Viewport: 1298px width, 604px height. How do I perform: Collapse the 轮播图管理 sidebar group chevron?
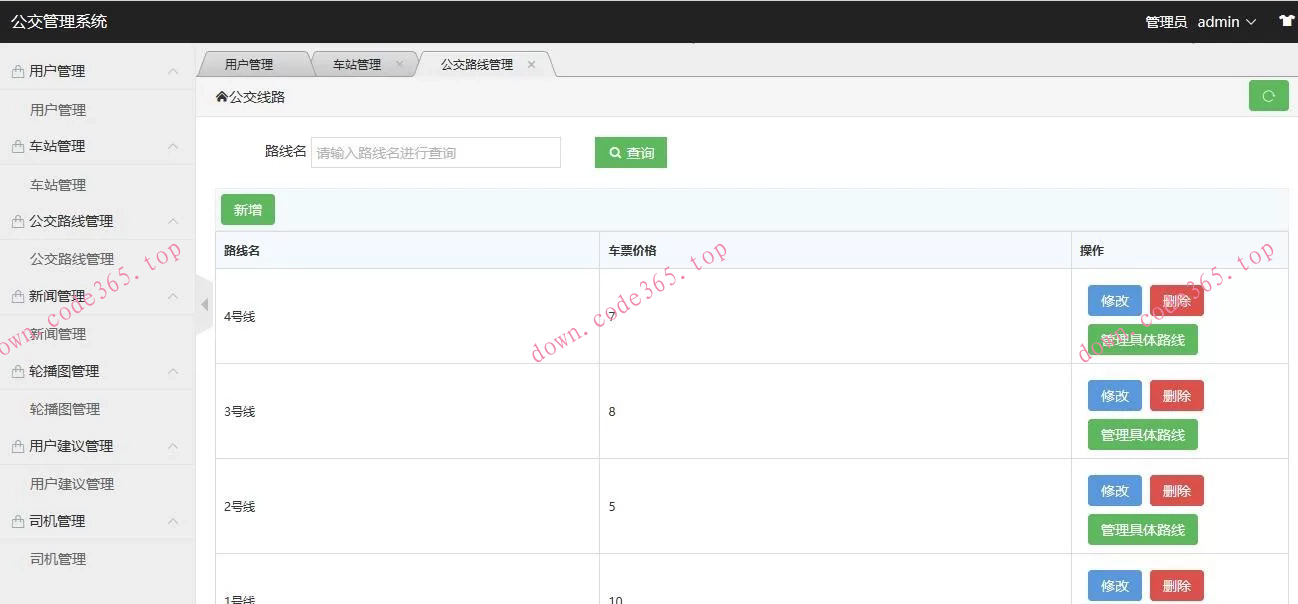[x=173, y=371]
